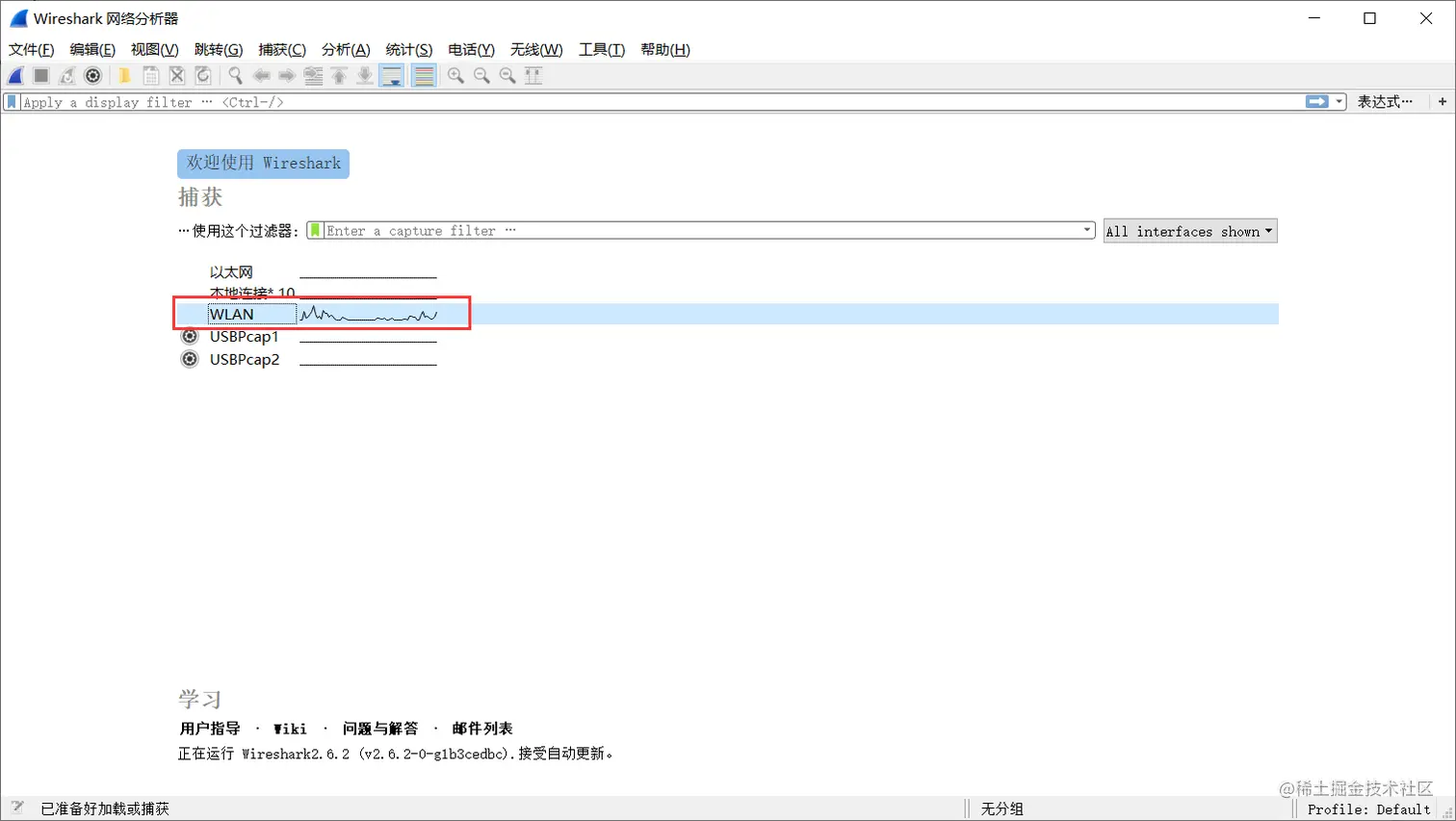Click the go to specified packet icon
This screenshot has height=821, width=1456.
[x=313, y=76]
